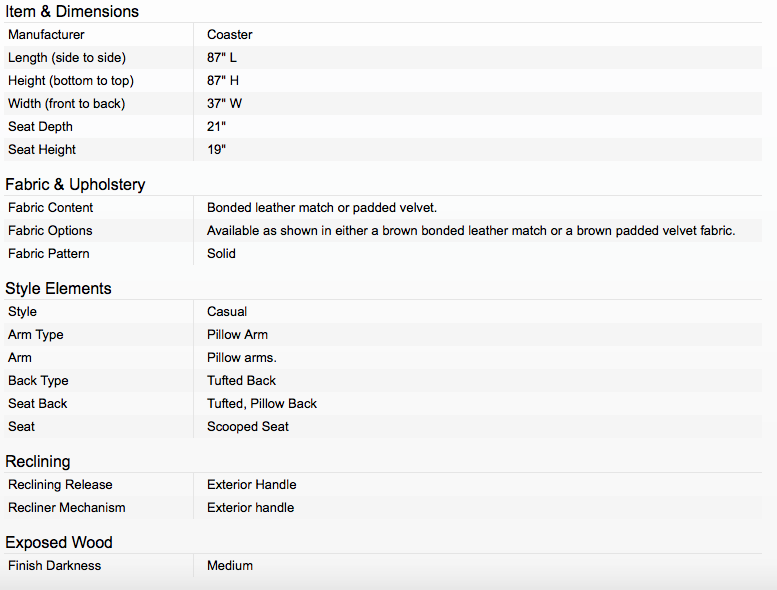Select the Solid fabric pattern value
Image resolution: width=777 pixels, height=590 pixels.
click(221, 254)
